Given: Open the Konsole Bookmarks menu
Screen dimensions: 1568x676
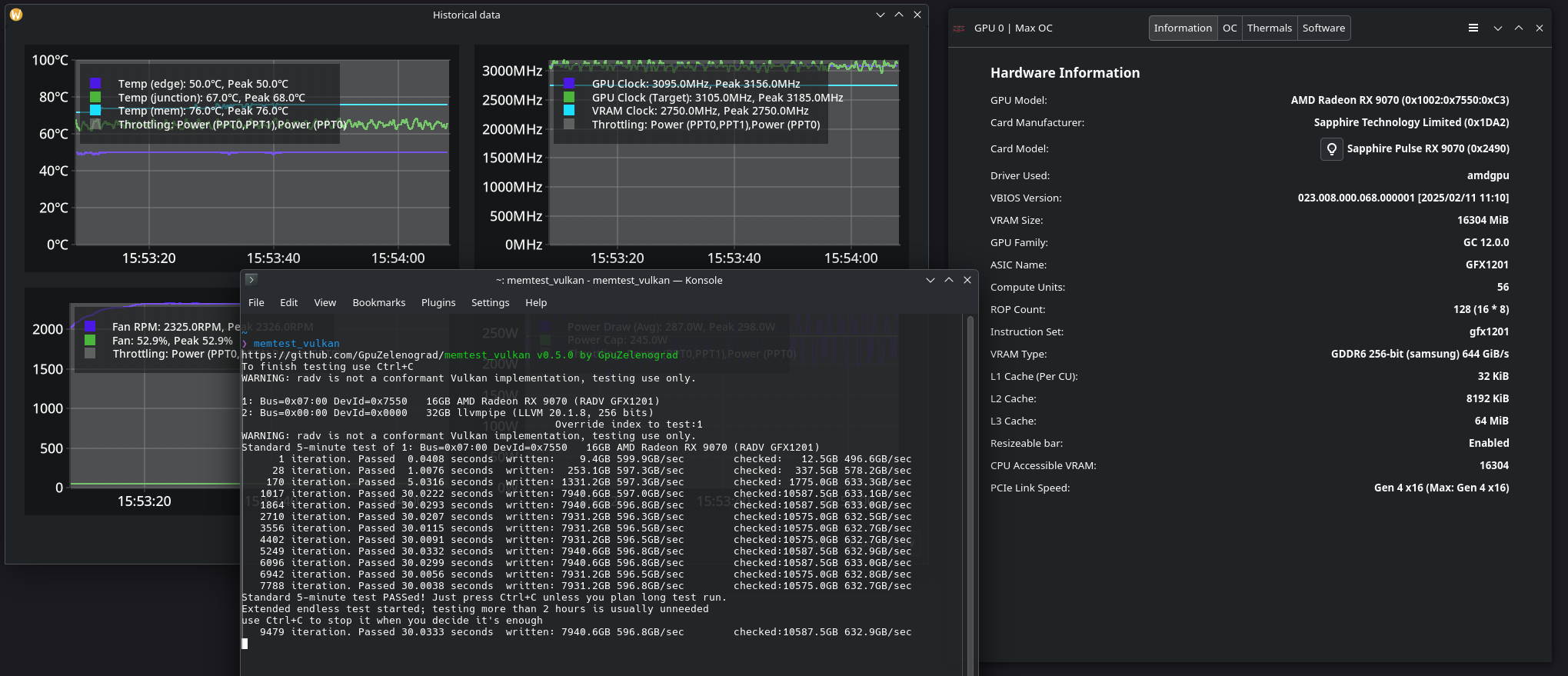Looking at the screenshot, I should click(x=378, y=302).
